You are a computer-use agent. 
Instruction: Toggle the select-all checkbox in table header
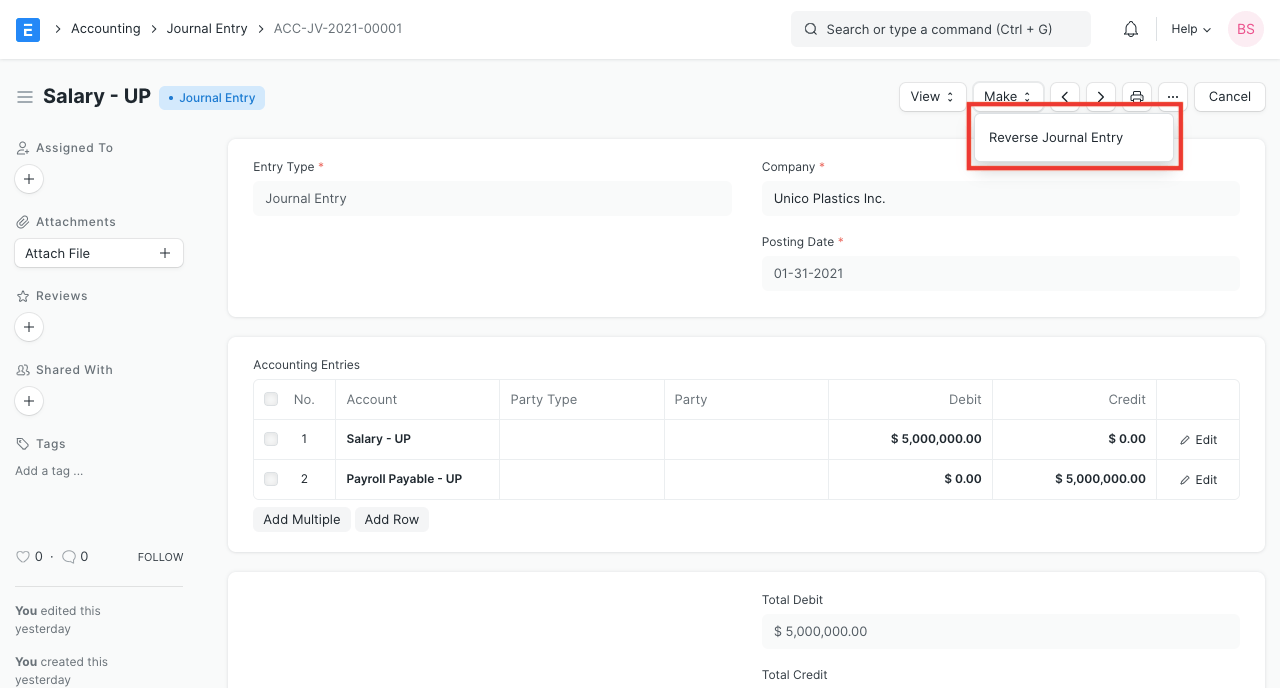coord(271,399)
